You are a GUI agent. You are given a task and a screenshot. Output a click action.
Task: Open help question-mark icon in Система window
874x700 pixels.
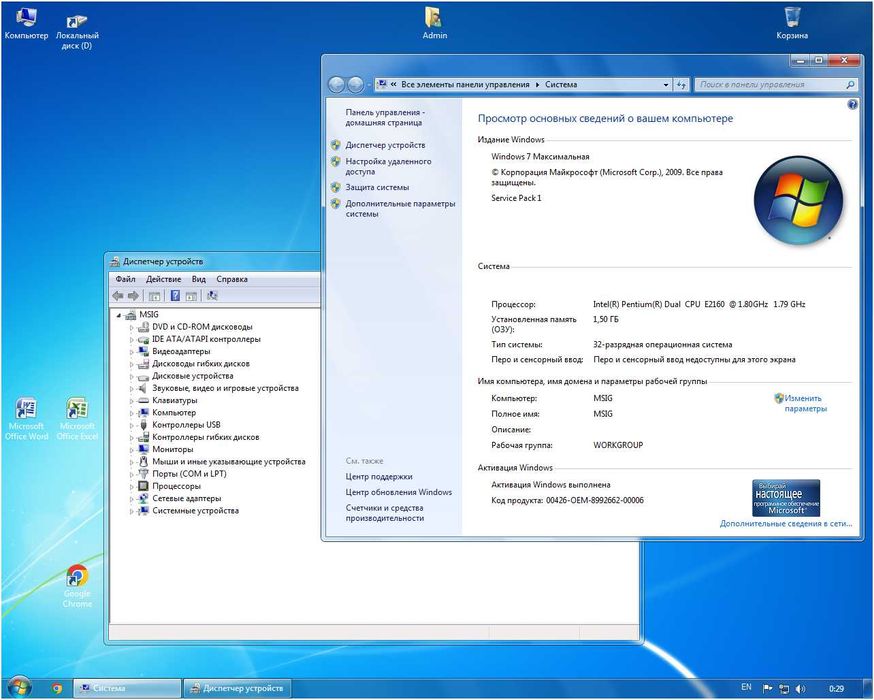(852, 104)
